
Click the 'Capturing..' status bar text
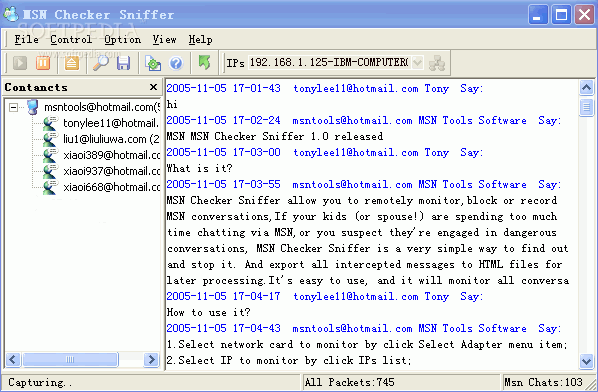40,382
